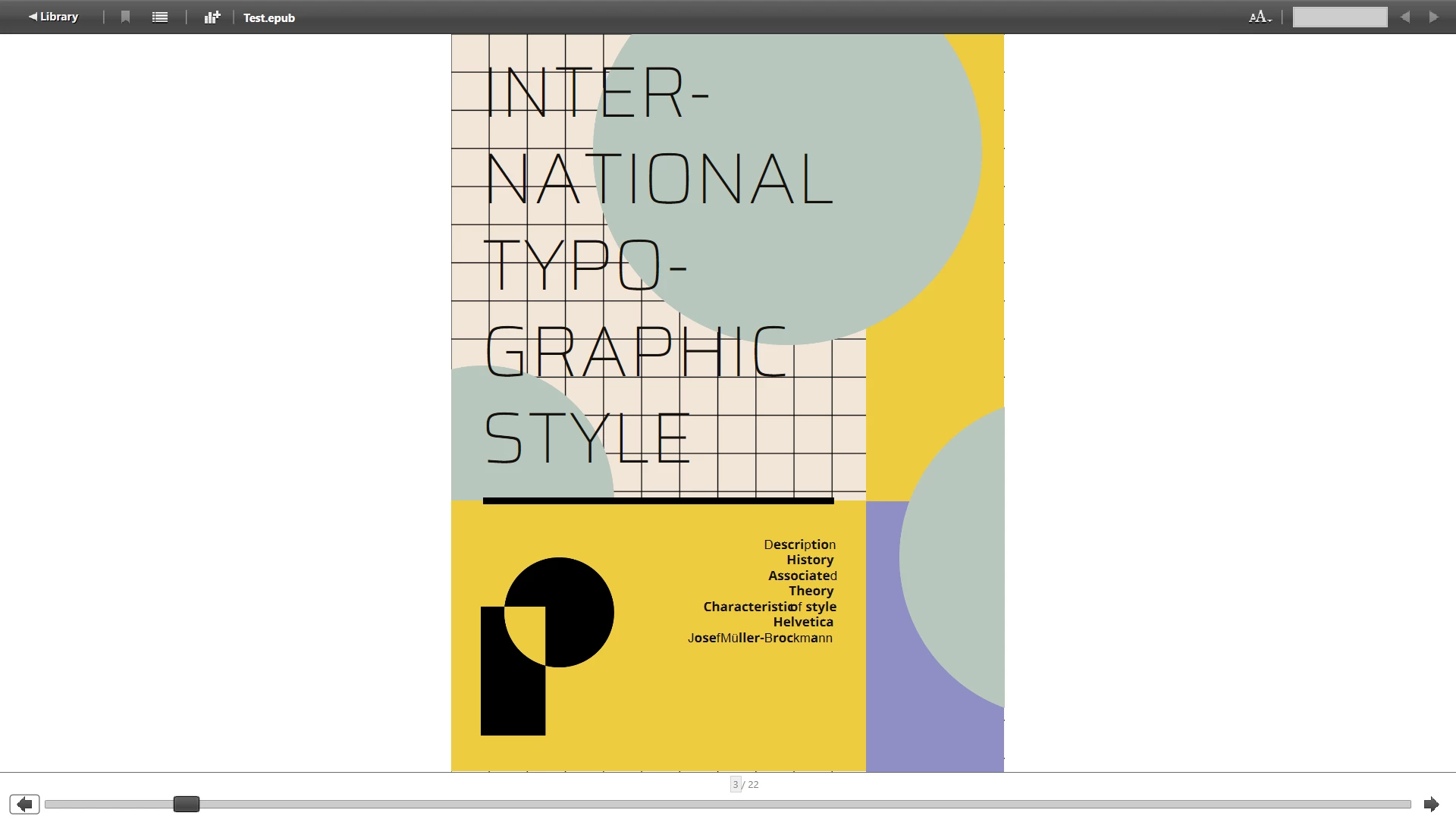
Task: Click the search field in toolbar
Action: (1339, 17)
